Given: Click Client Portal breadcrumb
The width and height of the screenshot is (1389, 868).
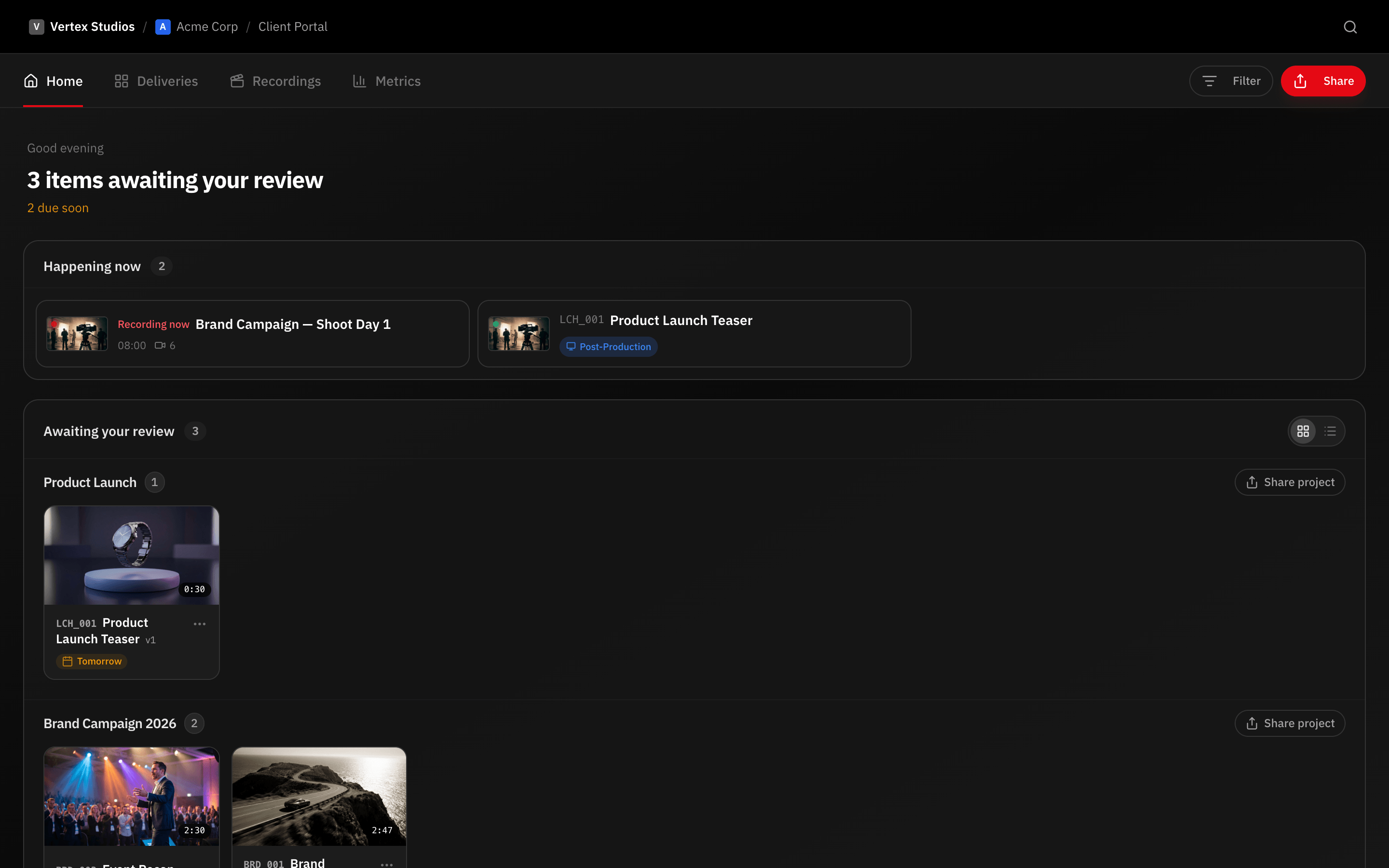Looking at the screenshot, I should [x=293, y=27].
